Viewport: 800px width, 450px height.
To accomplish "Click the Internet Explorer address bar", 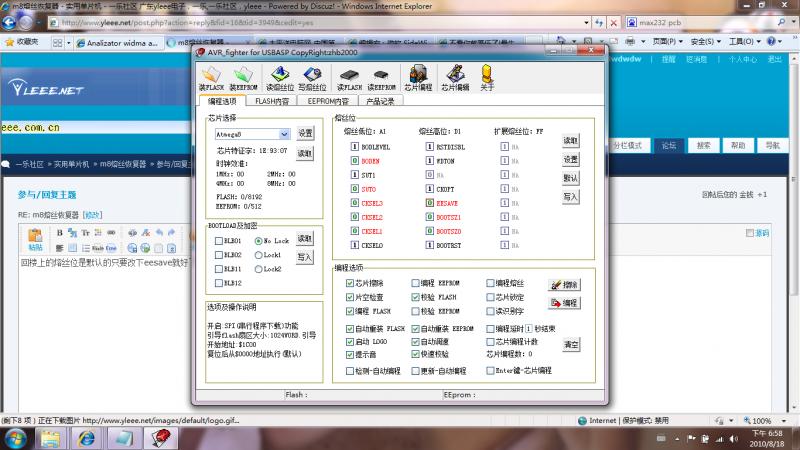I will pyautogui.click(x=300, y=22).
